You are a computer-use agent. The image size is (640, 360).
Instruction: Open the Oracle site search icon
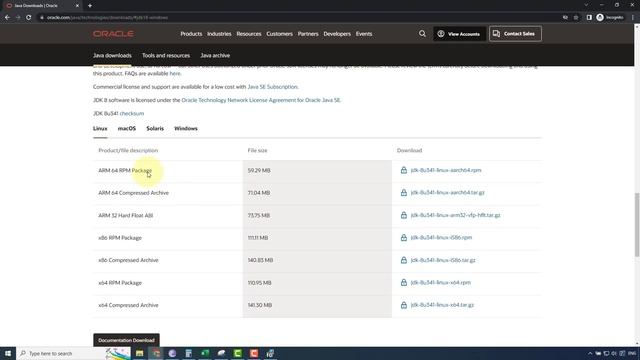point(422,34)
